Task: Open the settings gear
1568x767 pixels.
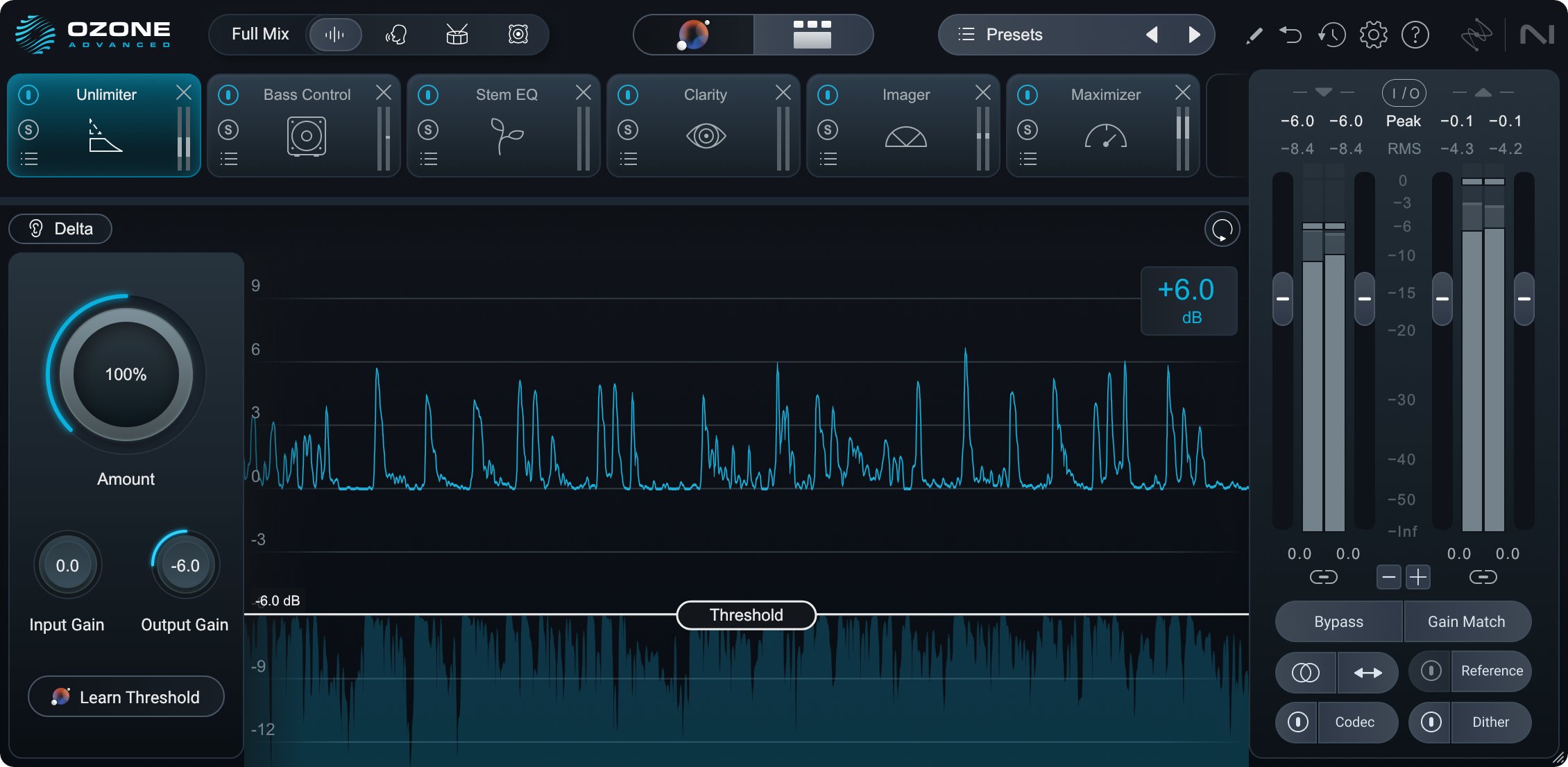Action: pos(1373,34)
